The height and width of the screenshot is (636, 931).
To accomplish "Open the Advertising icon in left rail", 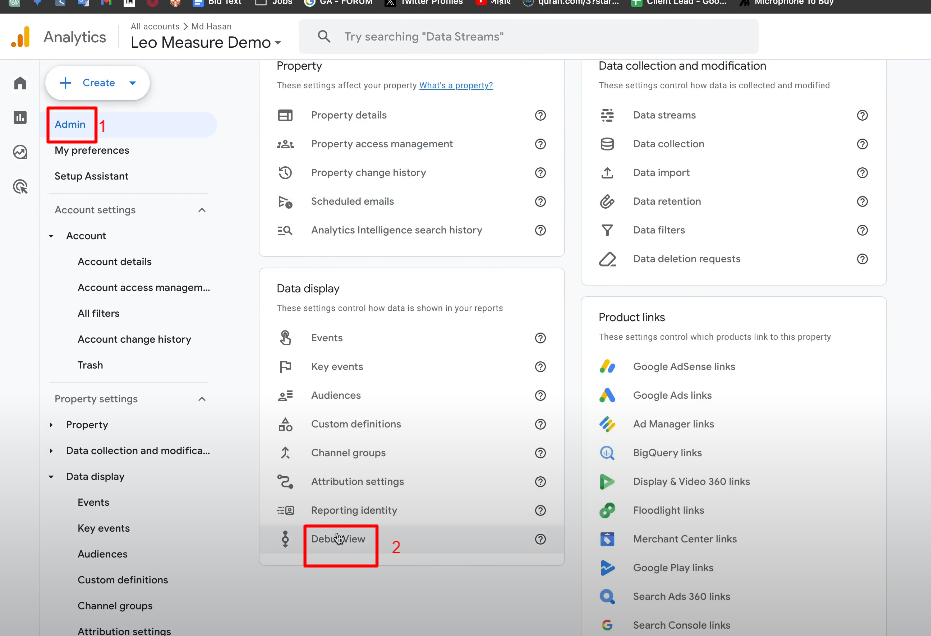I will click(x=20, y=187).
